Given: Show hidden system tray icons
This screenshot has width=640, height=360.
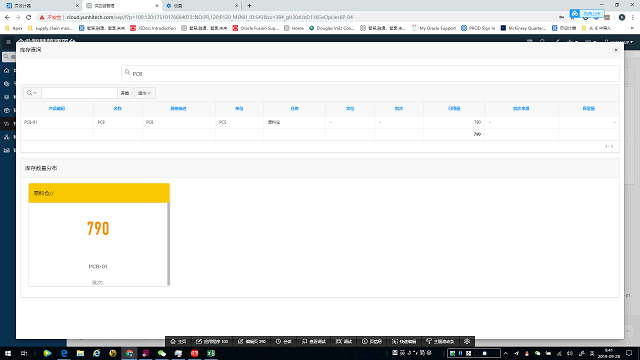Looking at the screenshot, I should [506, 353].
